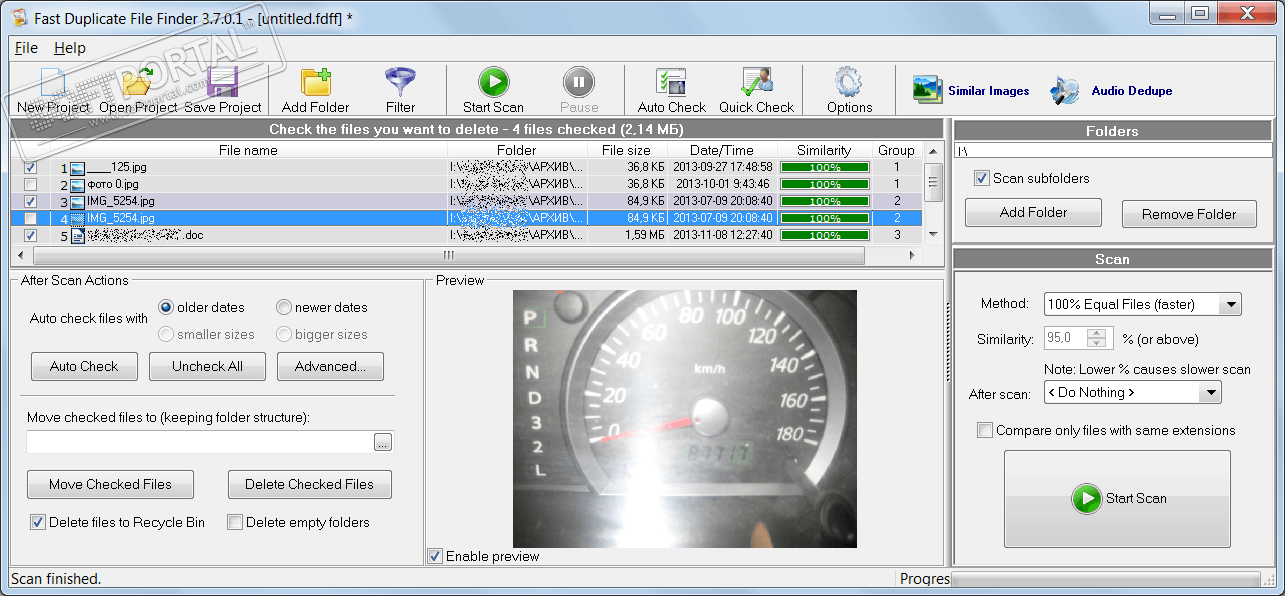Sort by the Folder column header
This screenshot has width=1285, height=596.
pyautogui.click(x=516, y=150)
